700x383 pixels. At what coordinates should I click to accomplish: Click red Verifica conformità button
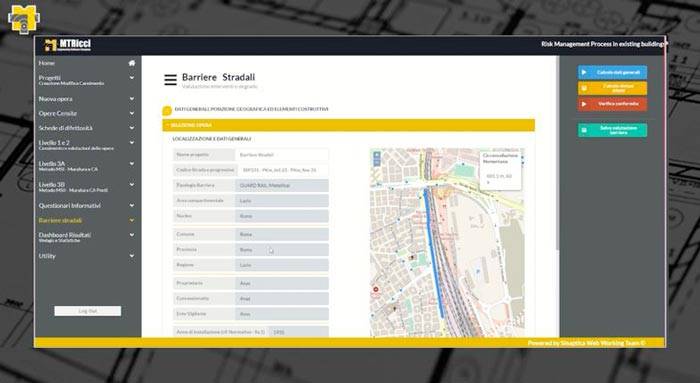612,104
